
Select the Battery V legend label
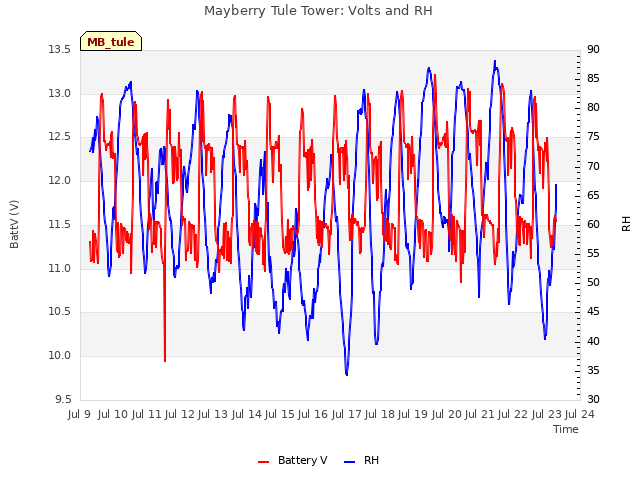[x=302, y=460]
